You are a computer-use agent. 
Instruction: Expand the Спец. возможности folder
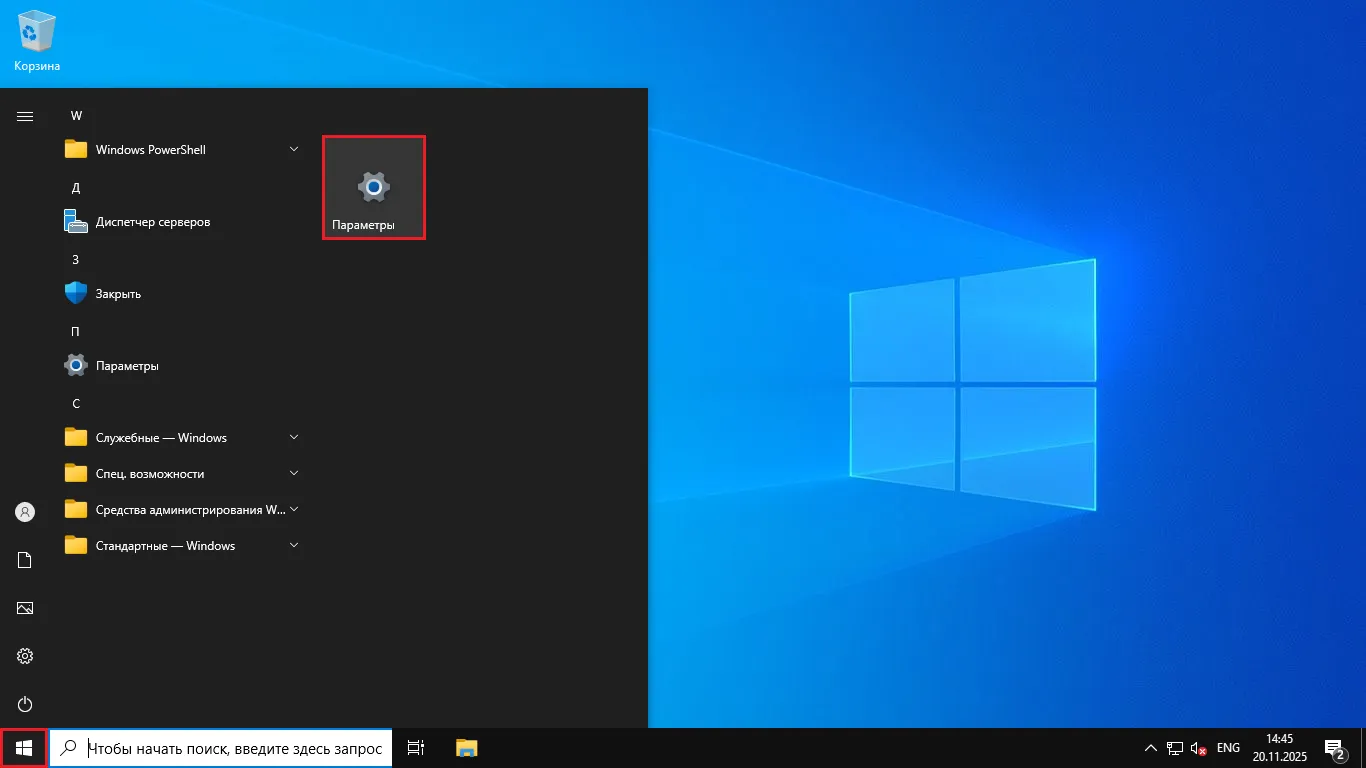tap(294, 474)
